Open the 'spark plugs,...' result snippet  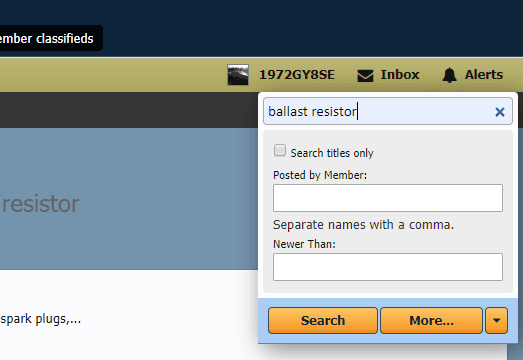pyautogui.click(x=40, y=319)
